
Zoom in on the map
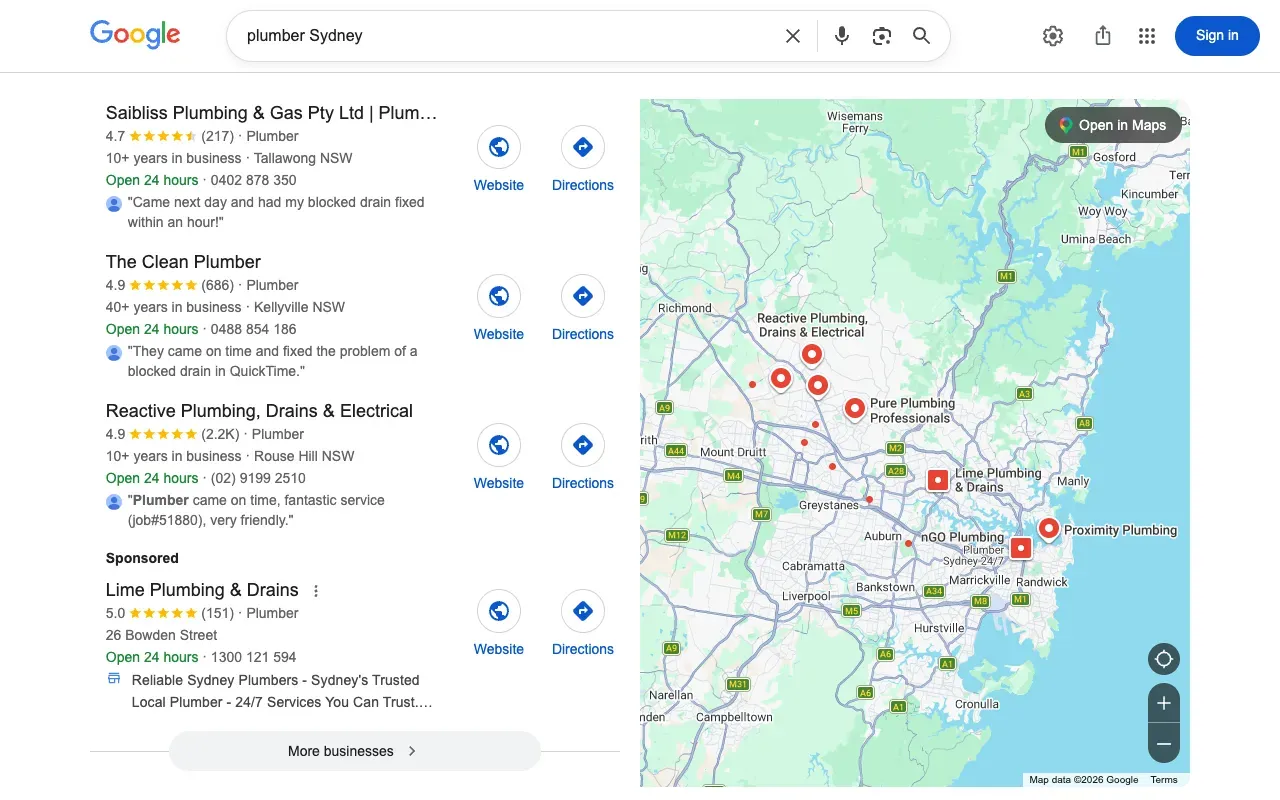point(1164,703)
